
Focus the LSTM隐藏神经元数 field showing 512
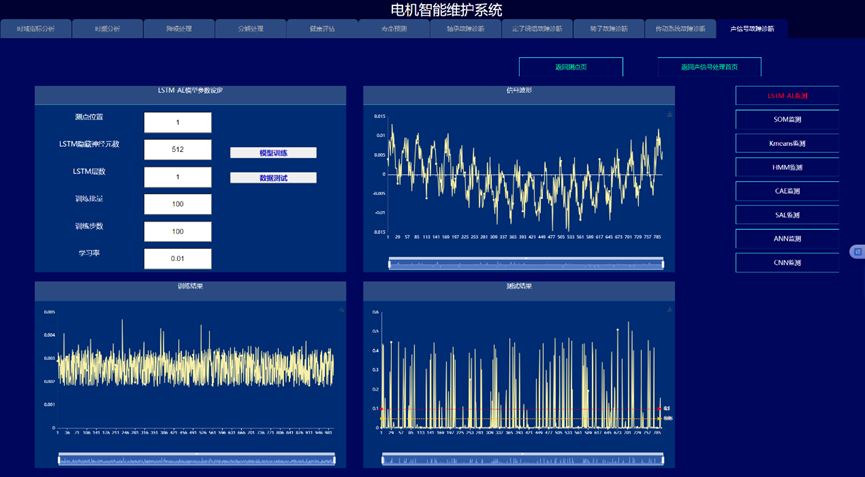pyautogui.click(x=177, y=150)
